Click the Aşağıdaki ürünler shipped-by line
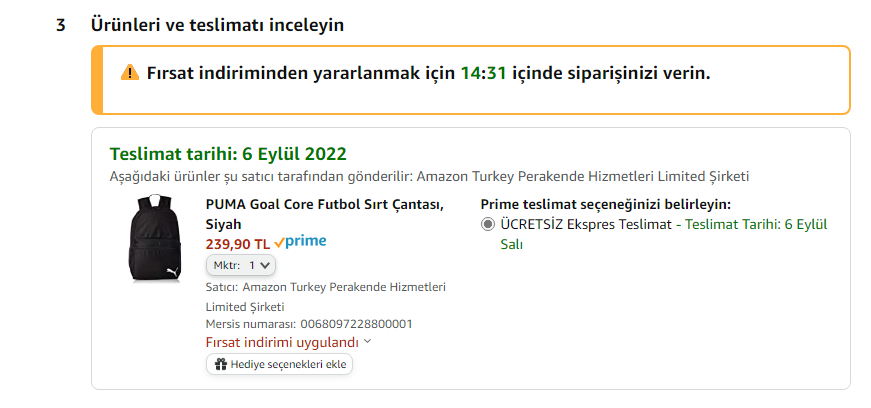The width and height of the screenshot is (871, 408). coord(429,177)
